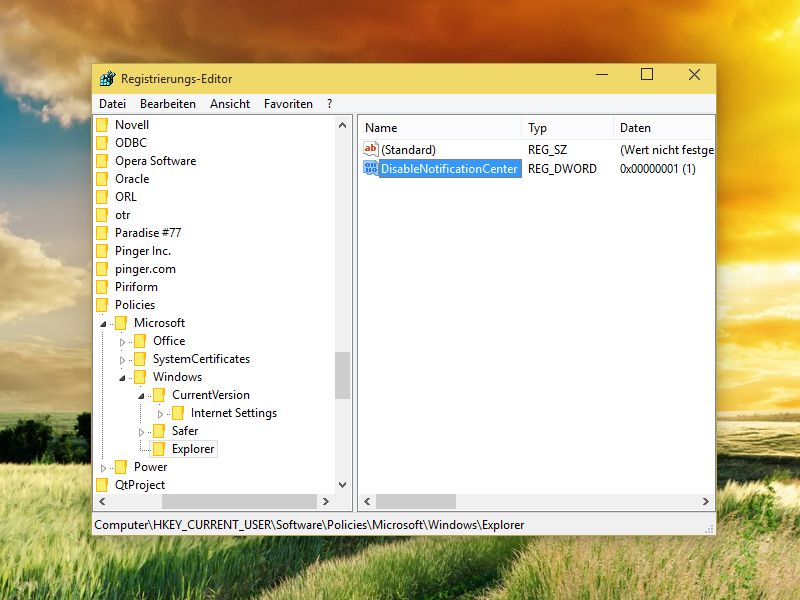Click the tree pane scroll left arrow
This screenshot has width=800, height=600.
(102, 502)
